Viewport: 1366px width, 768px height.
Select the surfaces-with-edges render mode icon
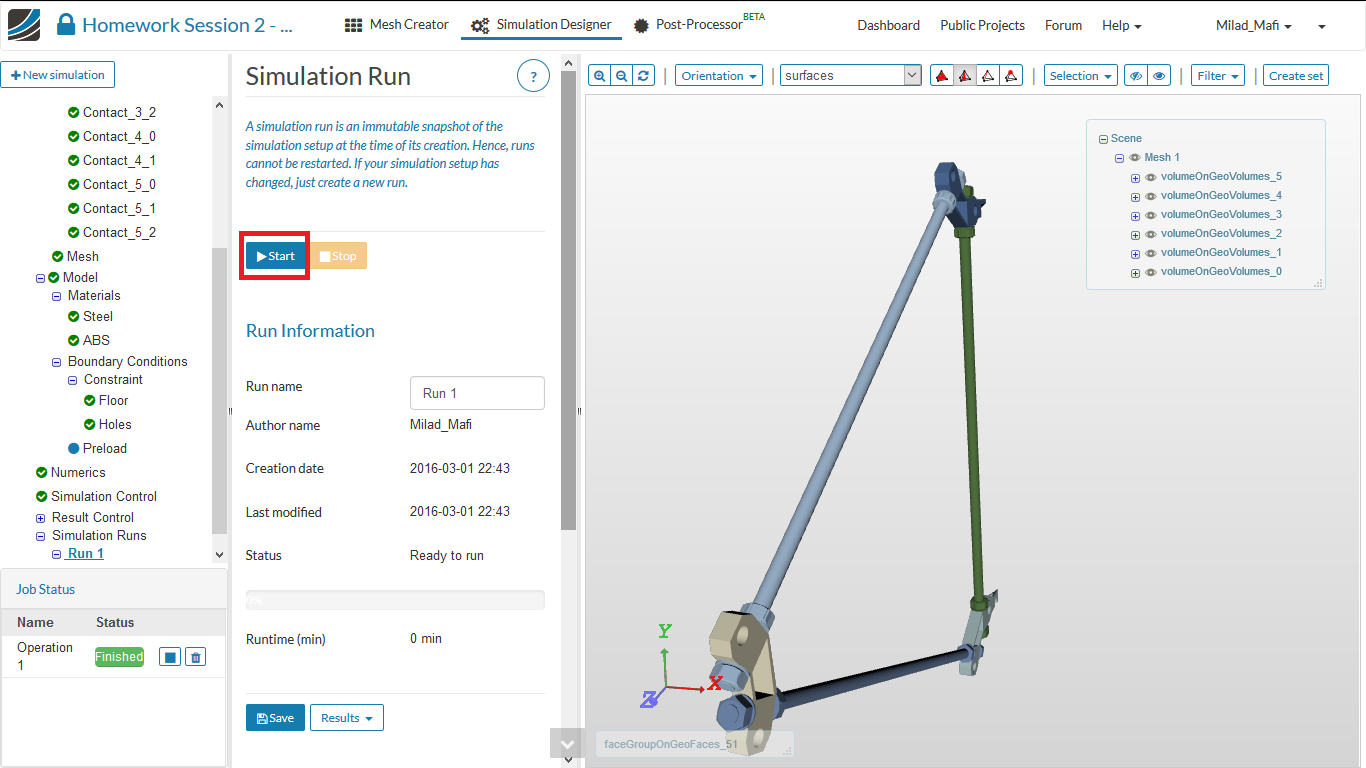coord(964,75)
